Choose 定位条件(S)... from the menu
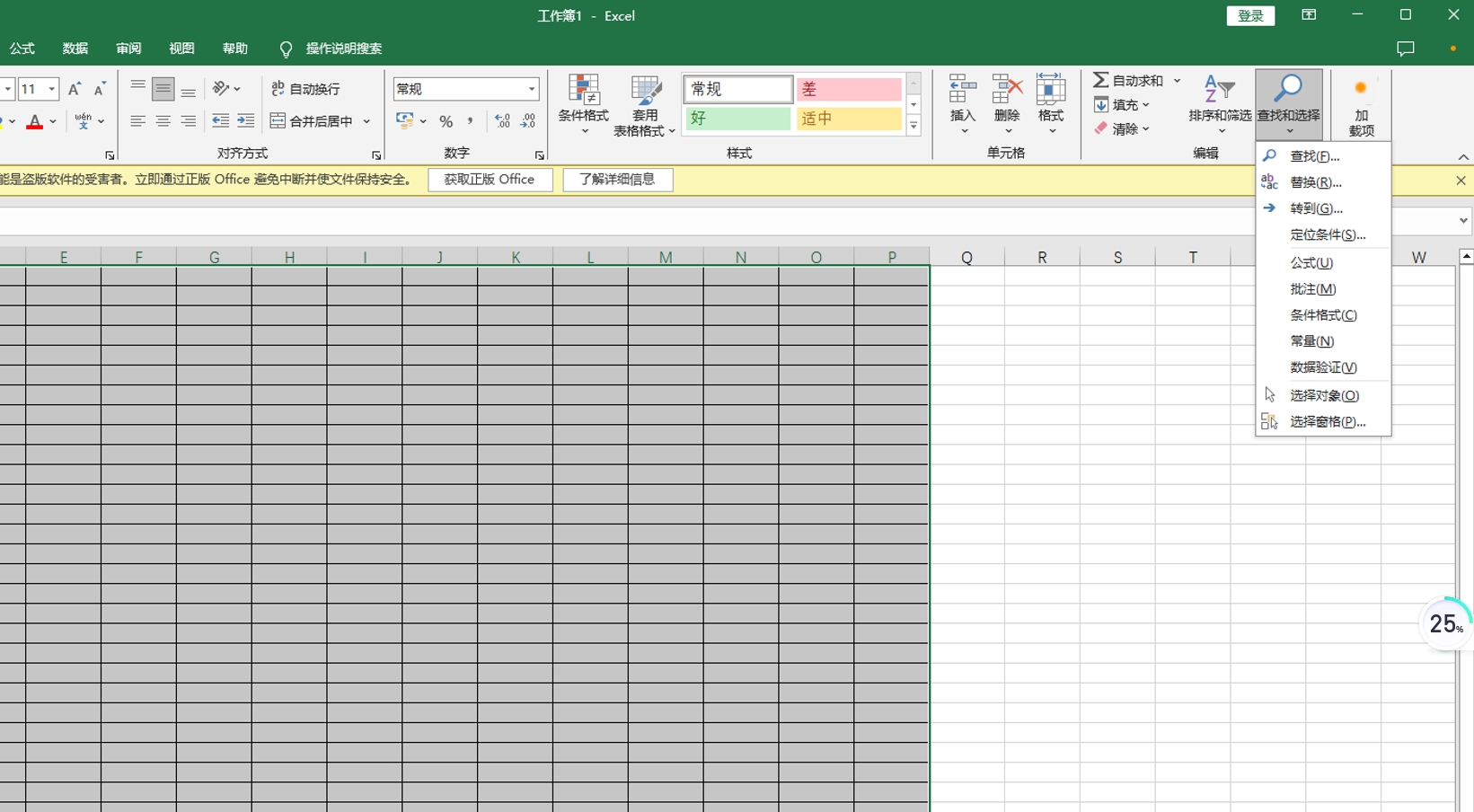This screenshot has height=812, width=1474. pyautogui.click(x=1323, y=234)
